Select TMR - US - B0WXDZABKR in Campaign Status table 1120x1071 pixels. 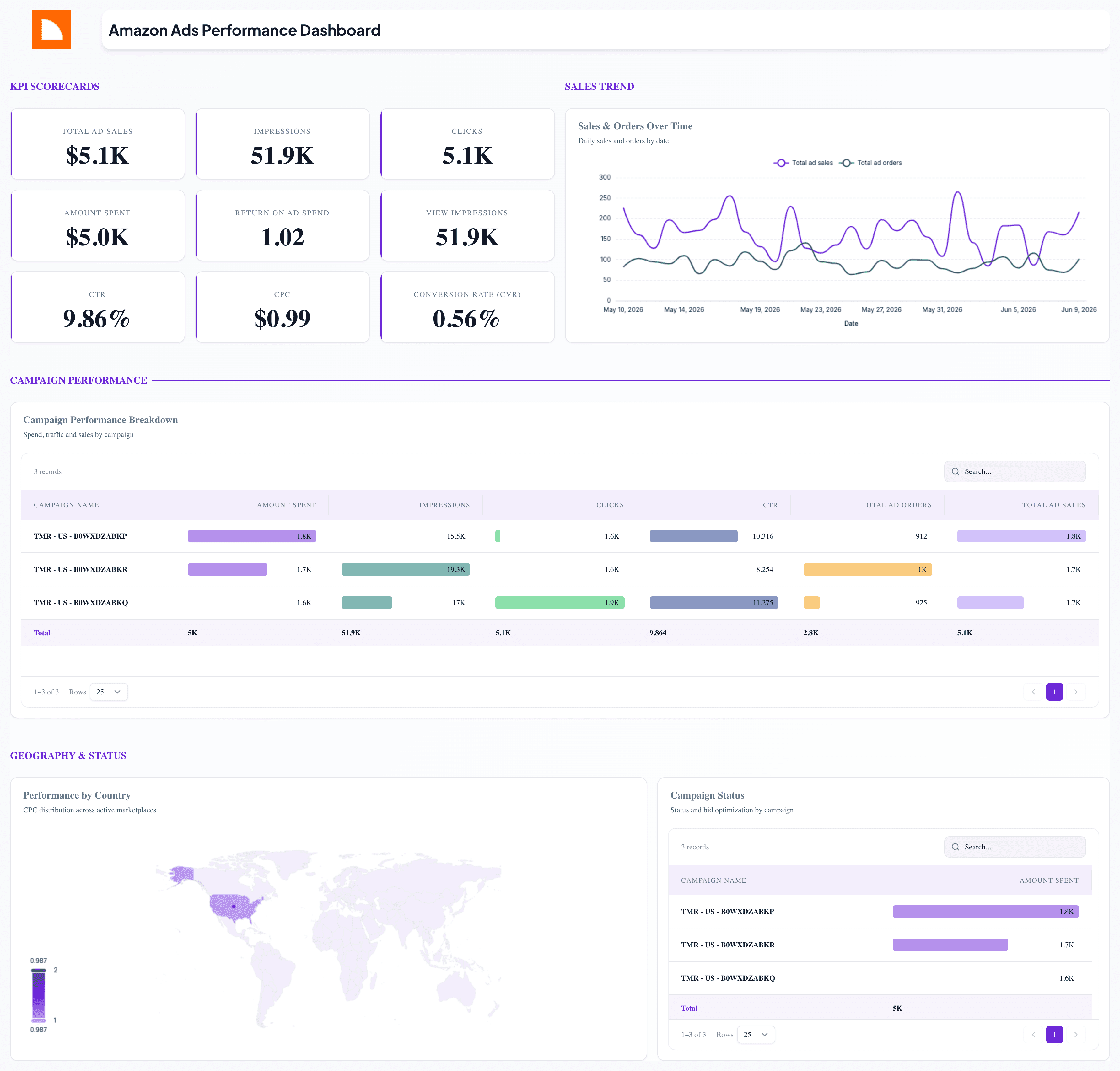[x=727, y=944]
